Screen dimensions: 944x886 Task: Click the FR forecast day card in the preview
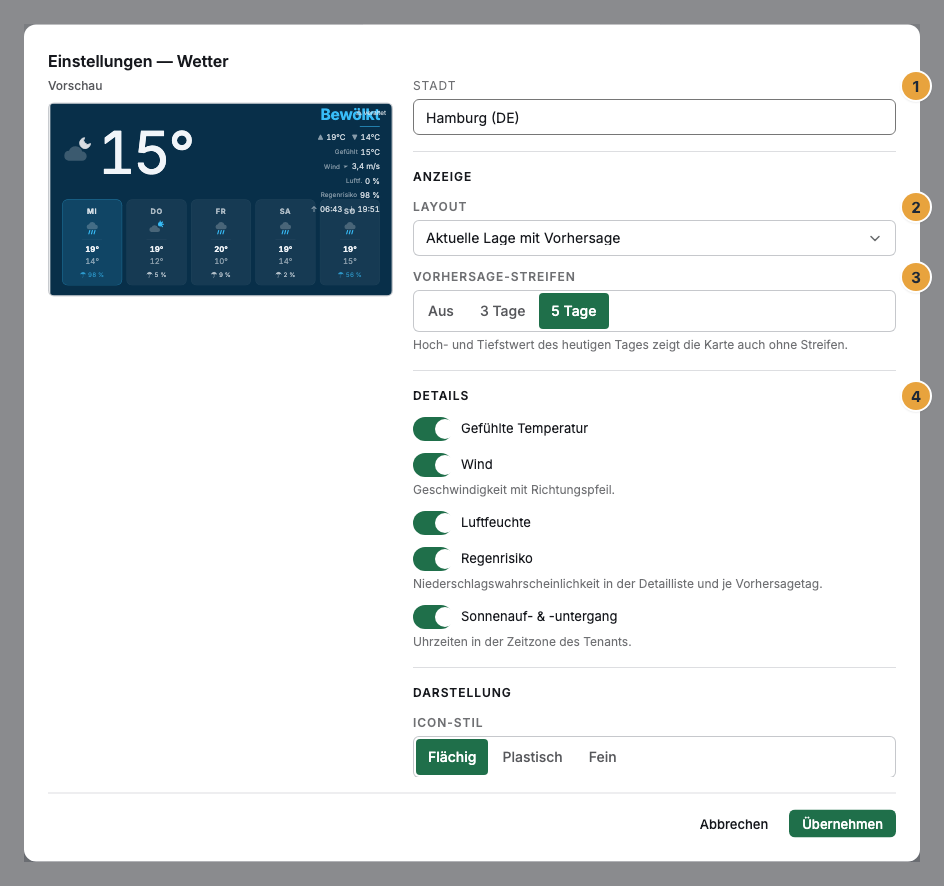click(221, 242)
